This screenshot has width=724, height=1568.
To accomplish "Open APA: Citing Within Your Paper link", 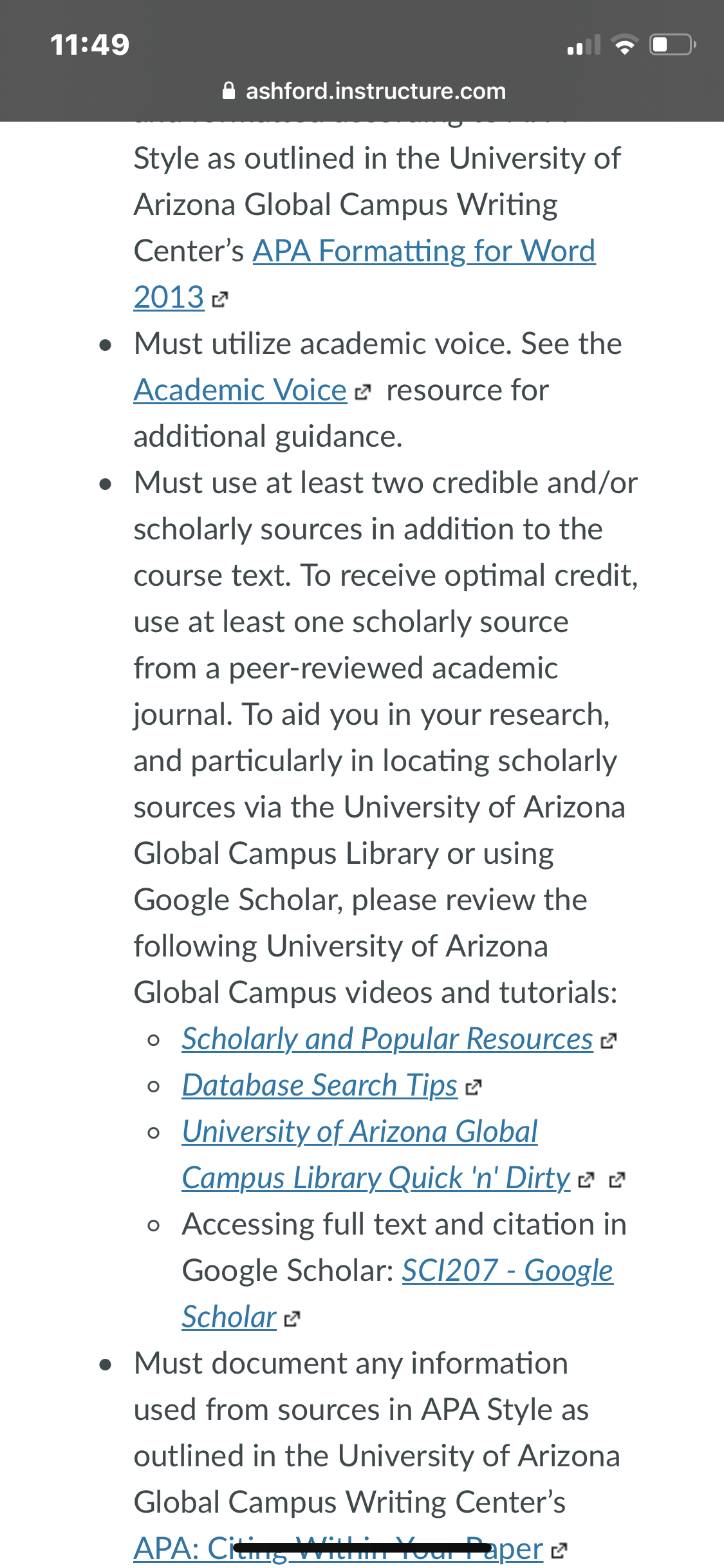I will [x=339, y=1549].
